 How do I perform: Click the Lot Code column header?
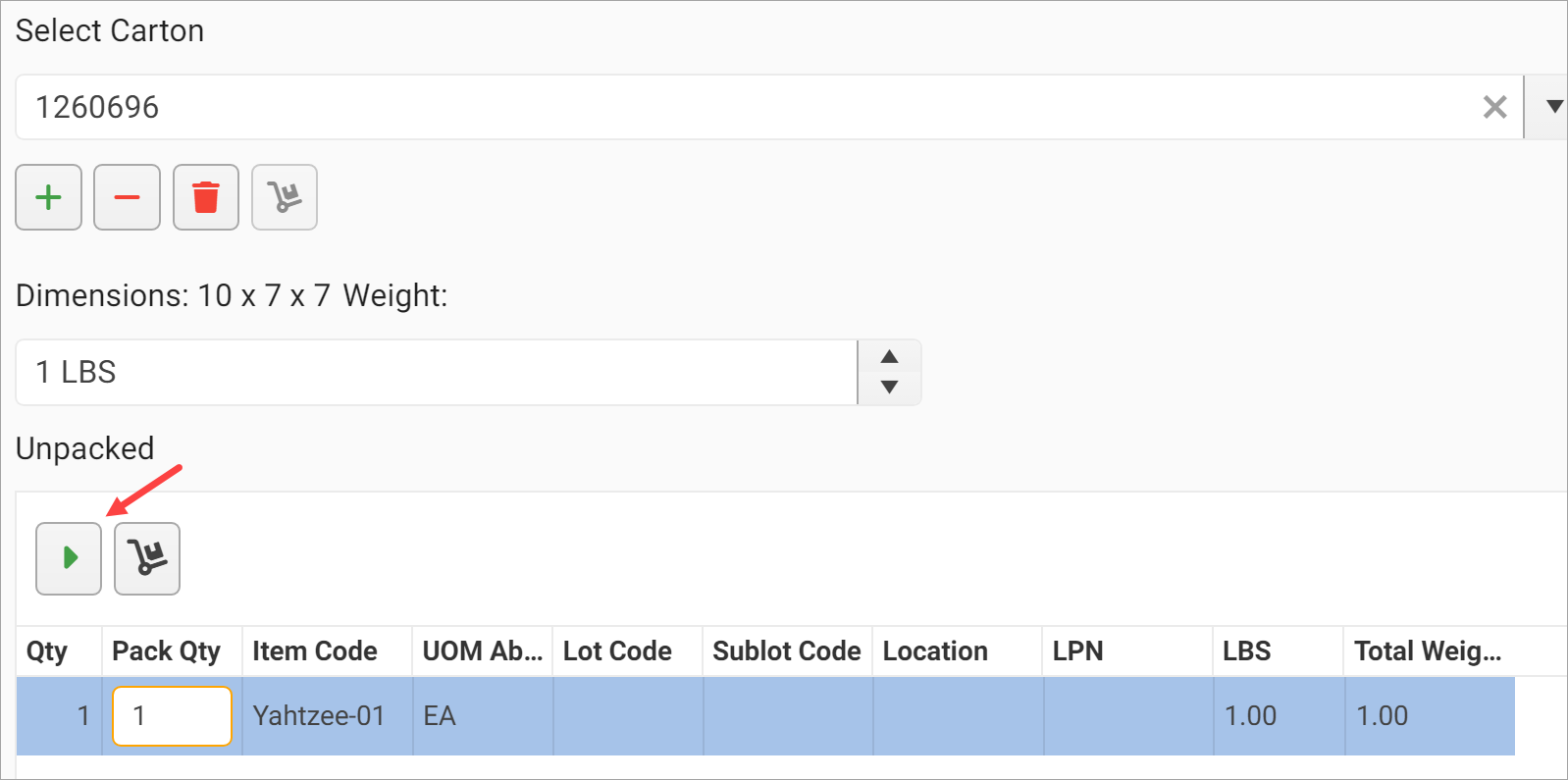pos(617,651)
